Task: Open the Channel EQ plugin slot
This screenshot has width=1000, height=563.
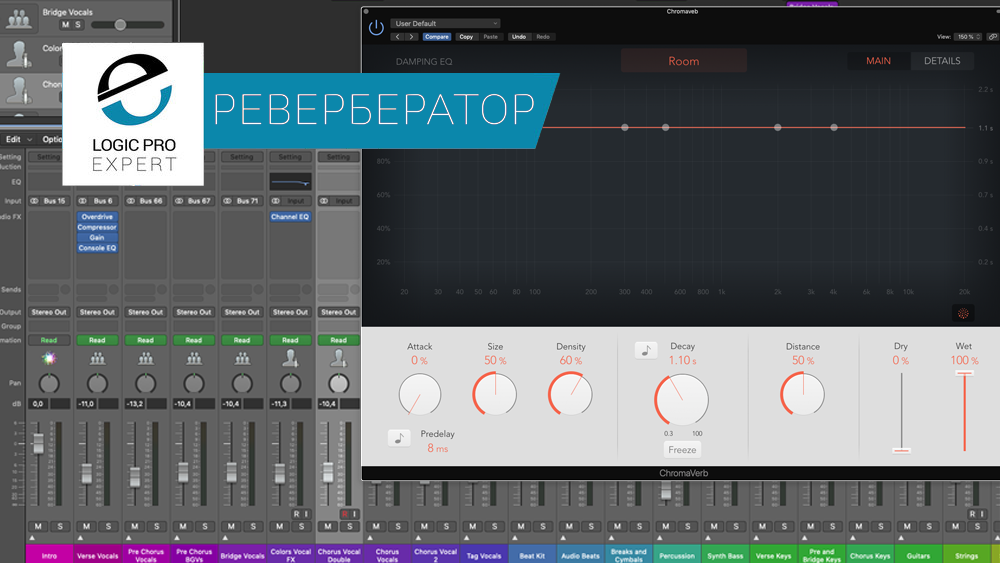Action: tap(290, 217)
